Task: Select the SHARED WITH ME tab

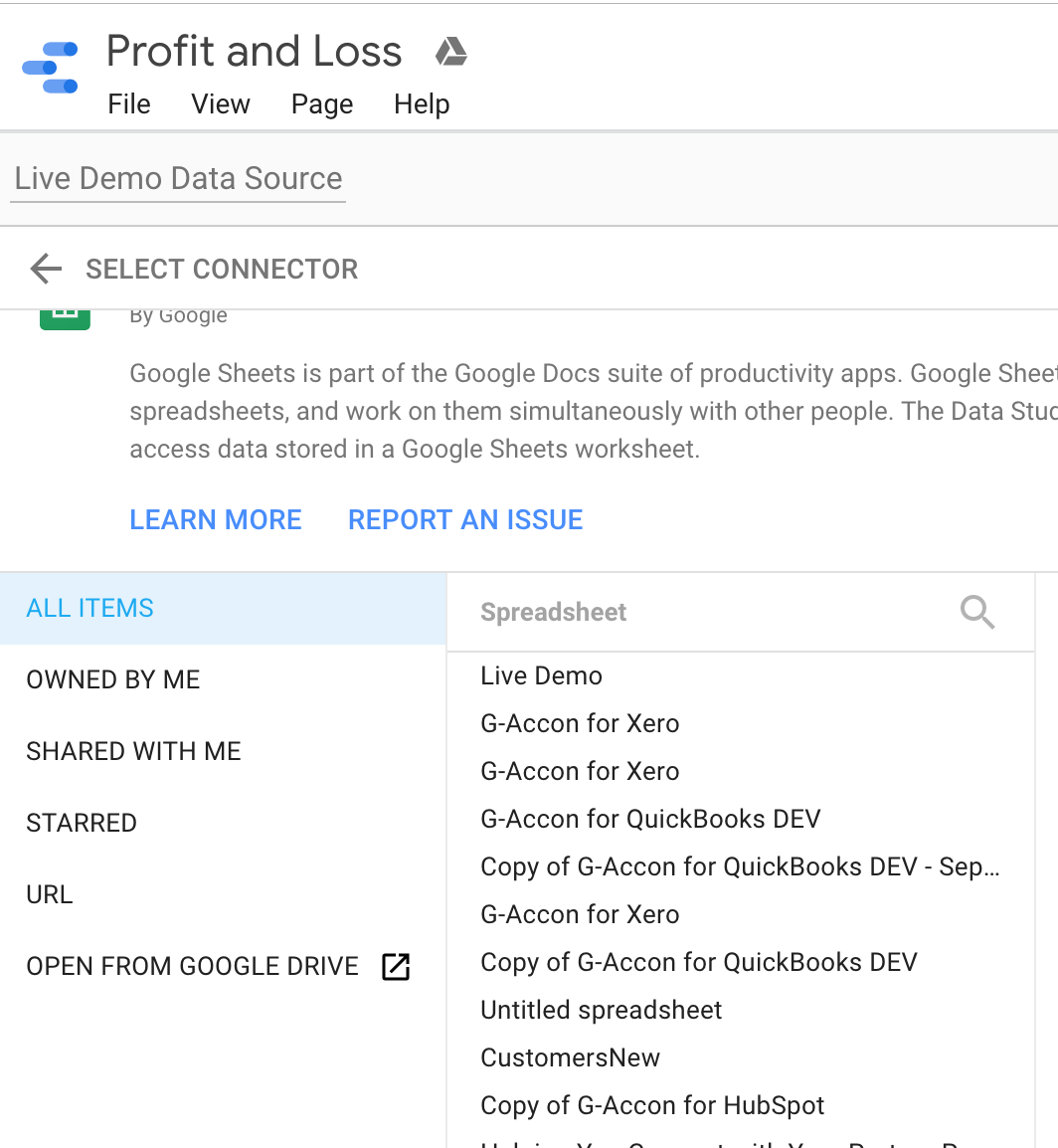Action: (x=223, y=752)
